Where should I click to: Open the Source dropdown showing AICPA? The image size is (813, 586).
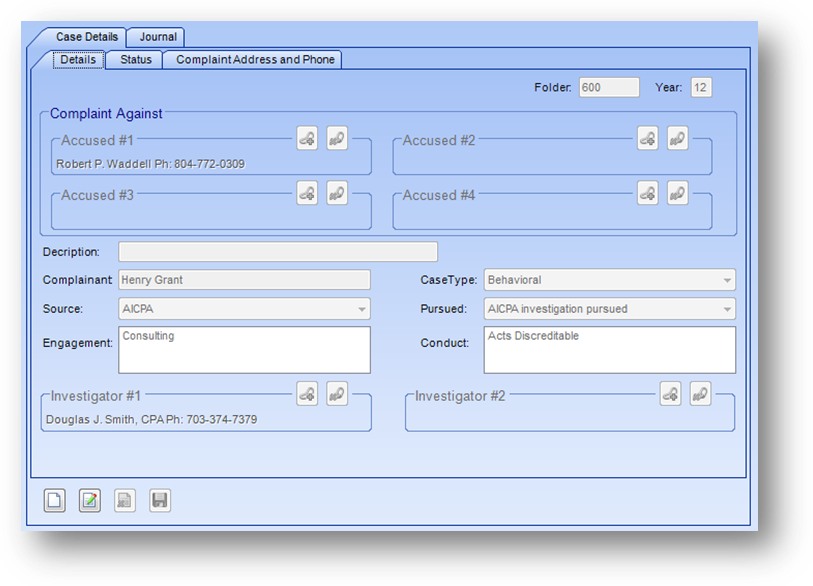click(x=244, y=309)
